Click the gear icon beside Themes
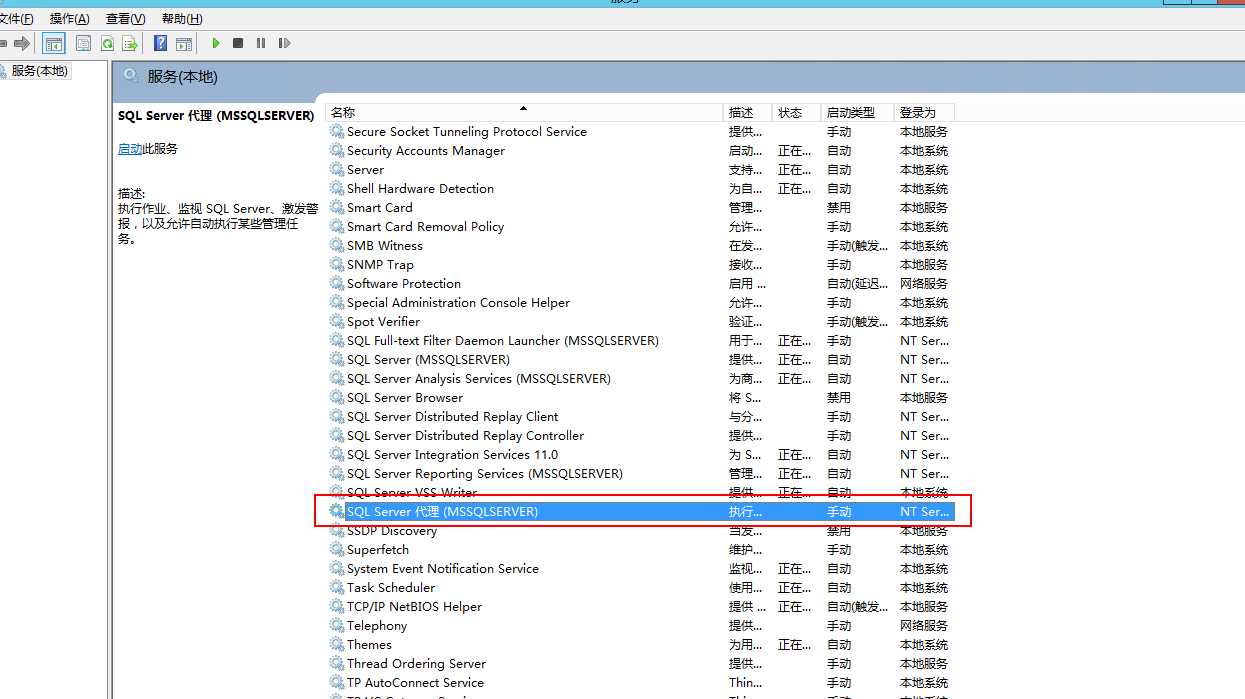 pyautogui.click(x=337, y=645)
